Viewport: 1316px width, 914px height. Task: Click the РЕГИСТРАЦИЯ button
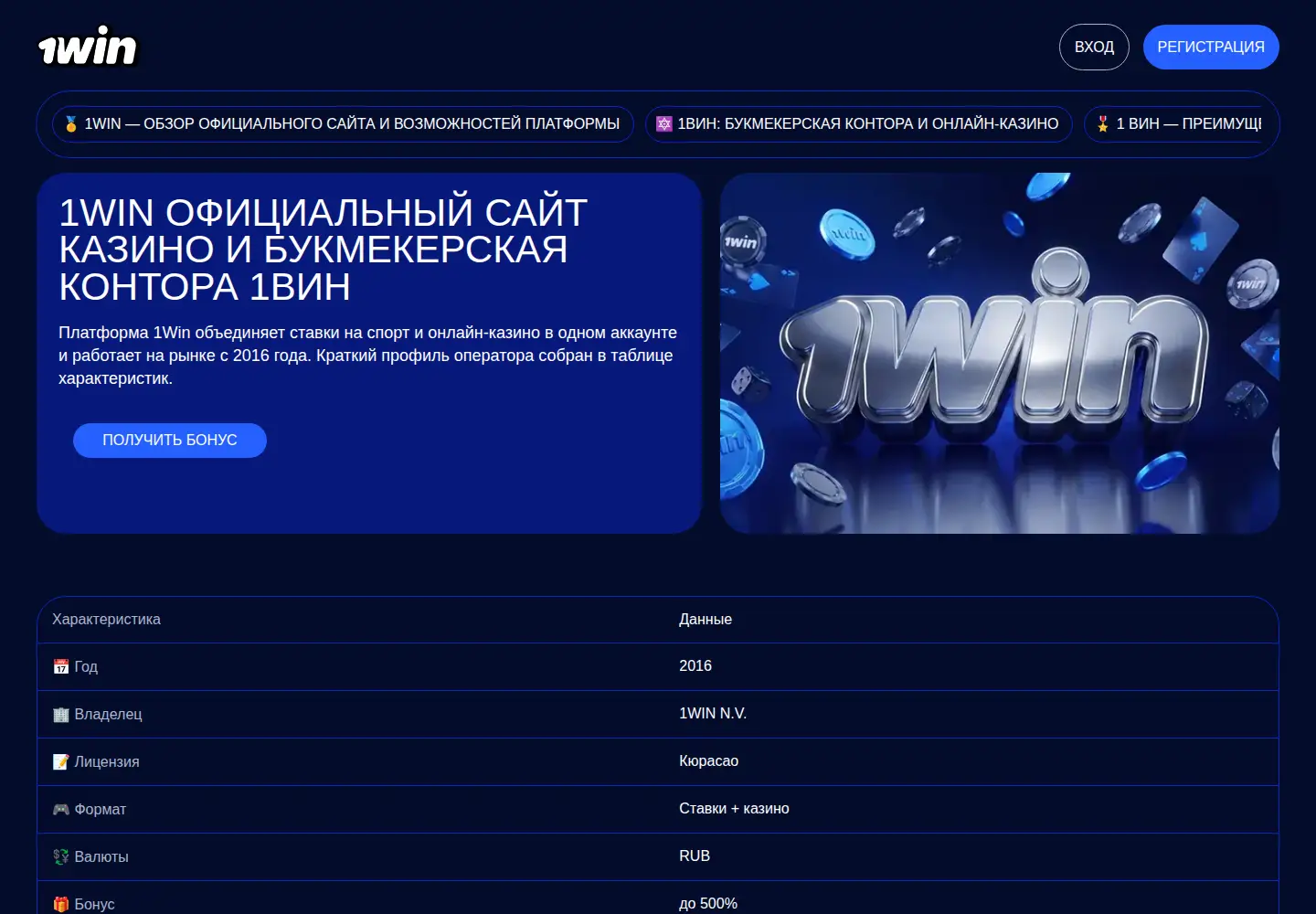(x=1211, y=47)
